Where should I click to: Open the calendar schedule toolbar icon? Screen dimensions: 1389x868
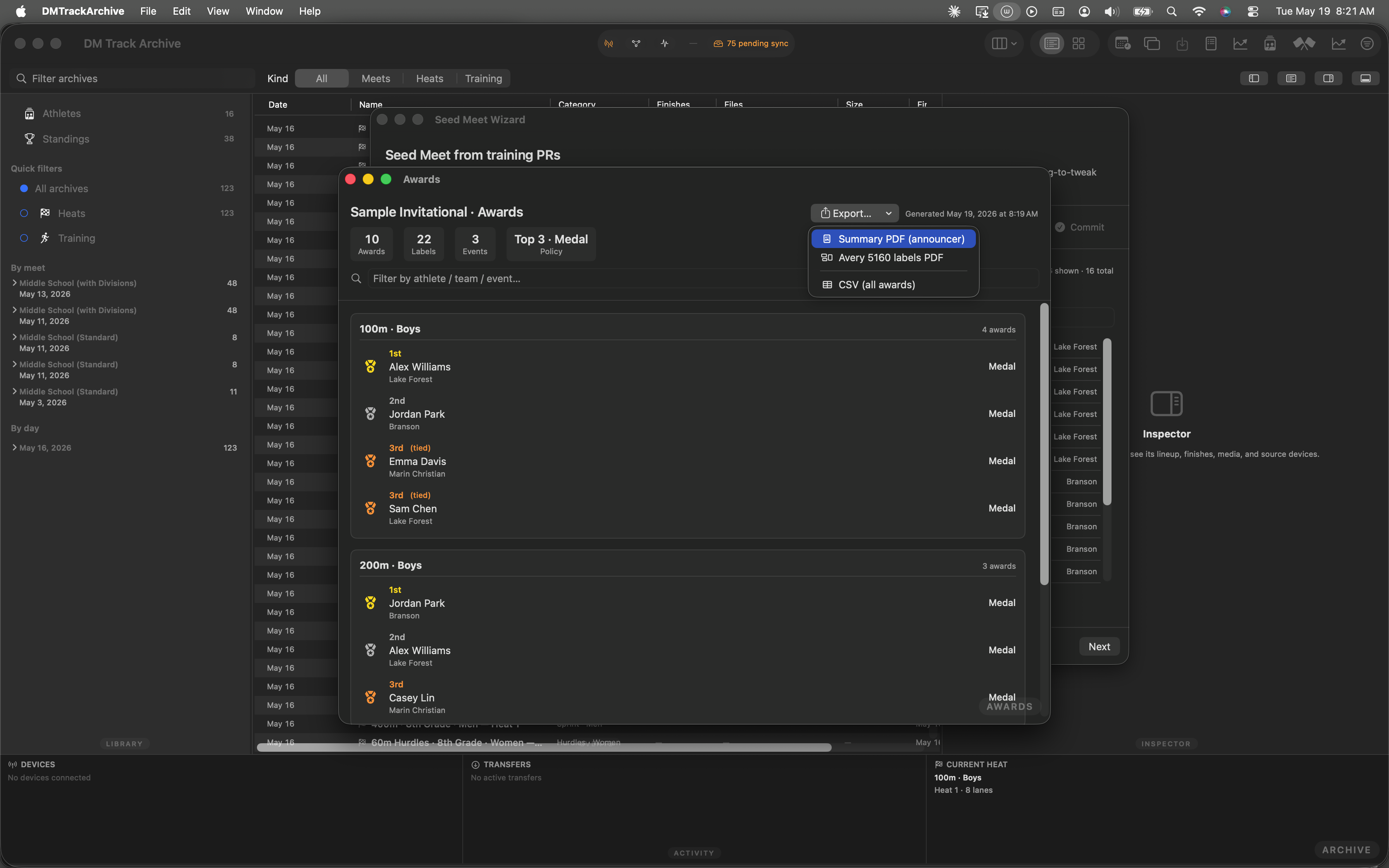click(x=1122, y=44)
